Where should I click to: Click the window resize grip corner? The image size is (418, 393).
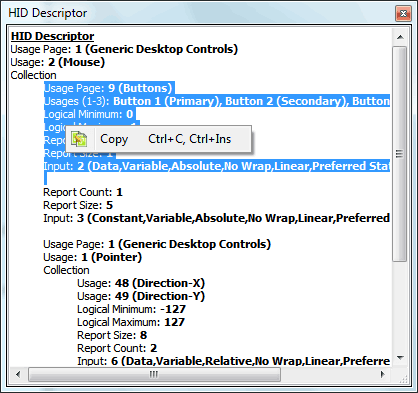point(403,379)
